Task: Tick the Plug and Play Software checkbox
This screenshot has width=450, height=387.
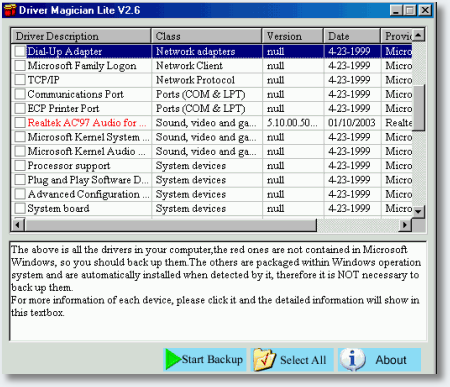Action: pyautogui.click(x=20, y=180)
